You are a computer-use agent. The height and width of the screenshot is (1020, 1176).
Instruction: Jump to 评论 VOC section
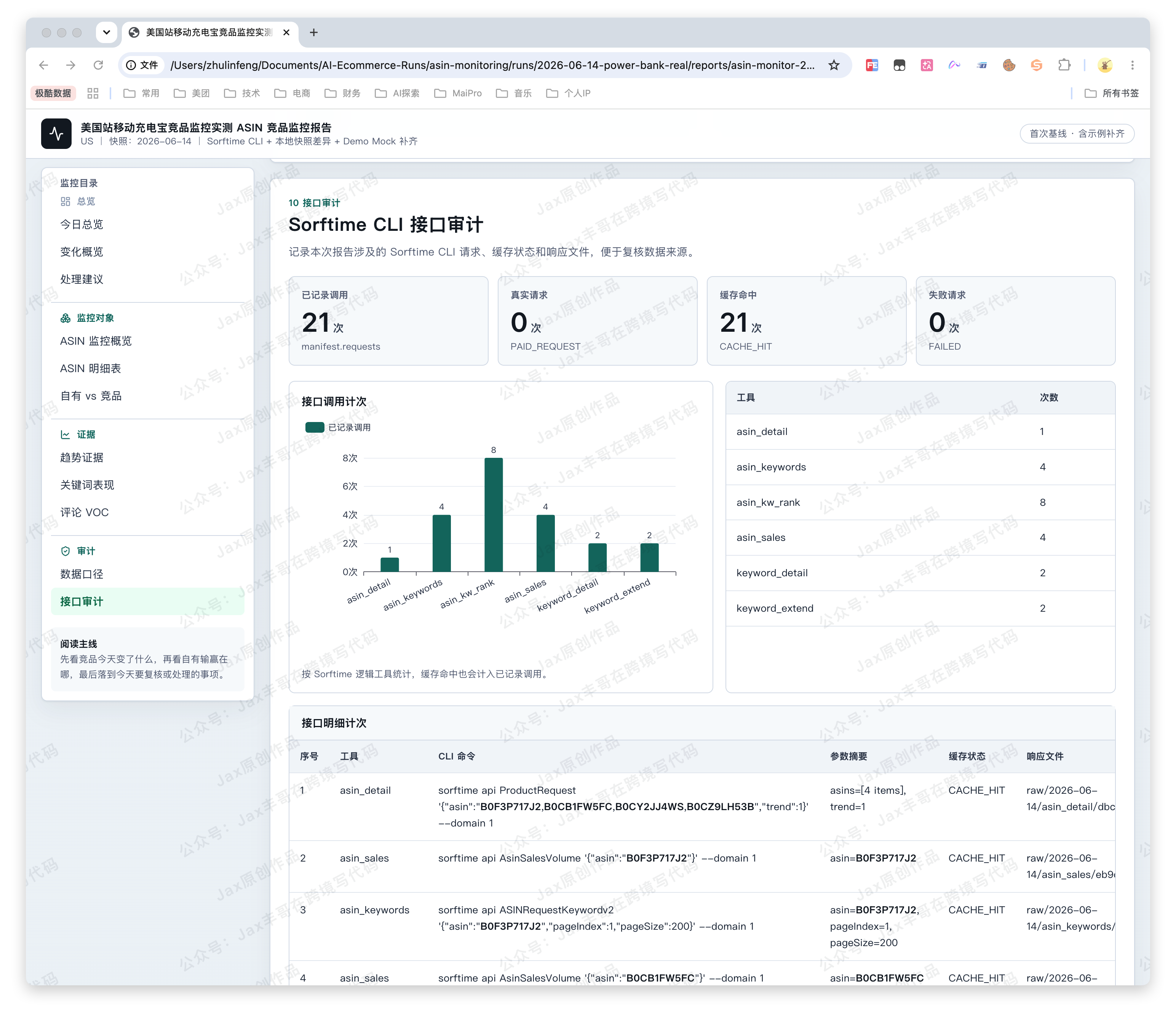[x=147, y=513]
